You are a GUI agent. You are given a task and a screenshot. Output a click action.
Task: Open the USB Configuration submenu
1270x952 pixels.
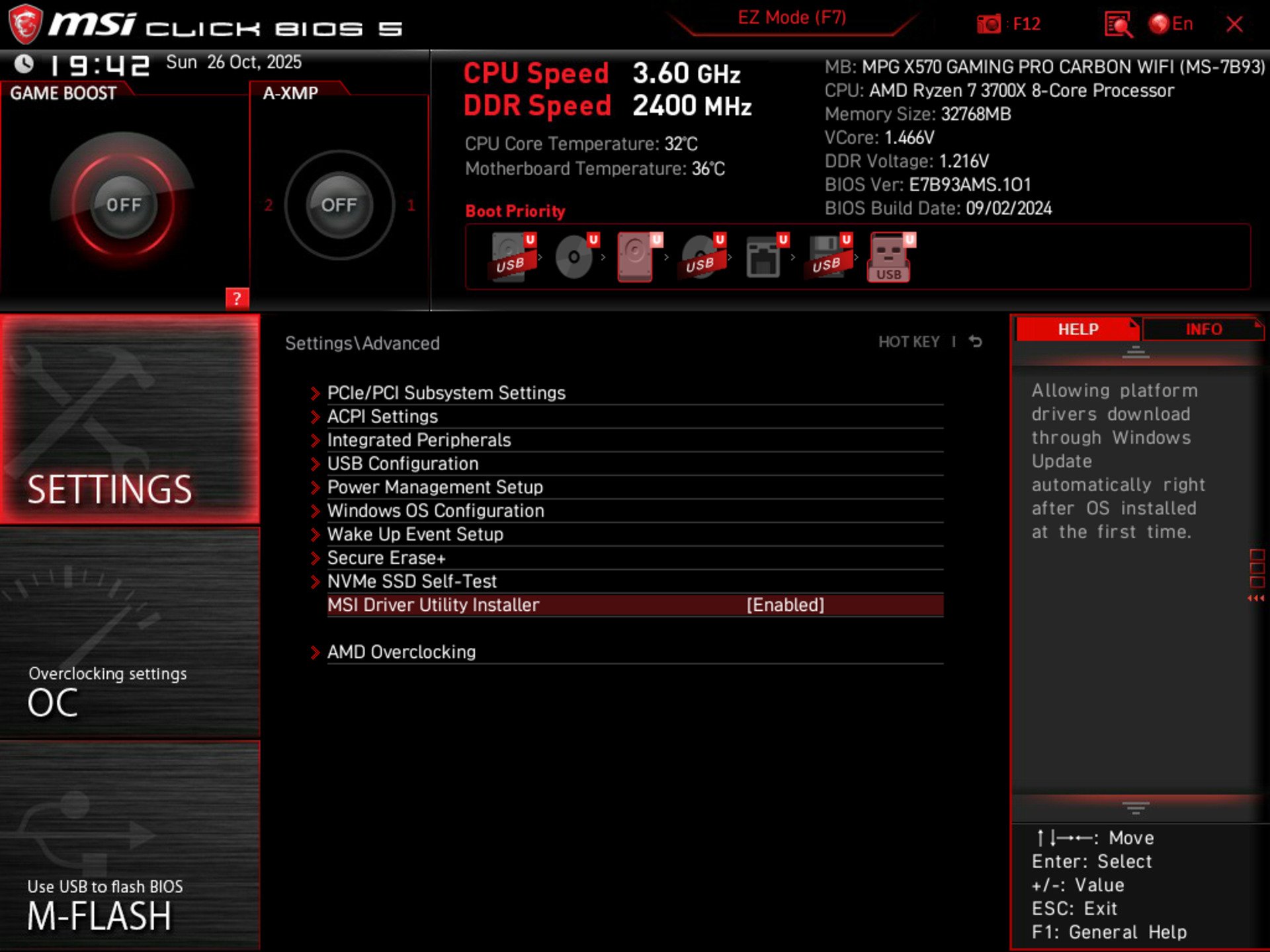[403, 463]
